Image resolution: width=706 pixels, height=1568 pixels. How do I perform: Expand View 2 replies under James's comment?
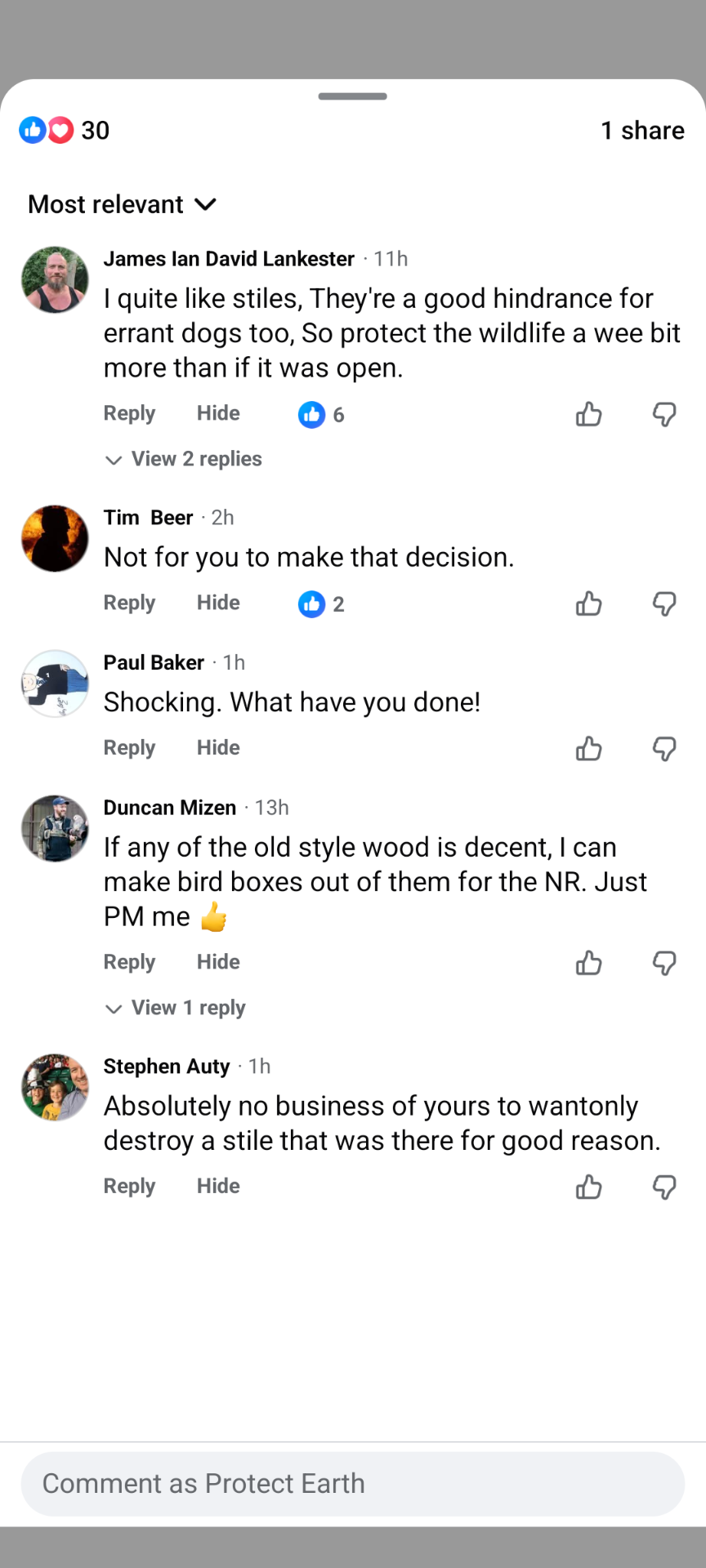tap(185, 459)
